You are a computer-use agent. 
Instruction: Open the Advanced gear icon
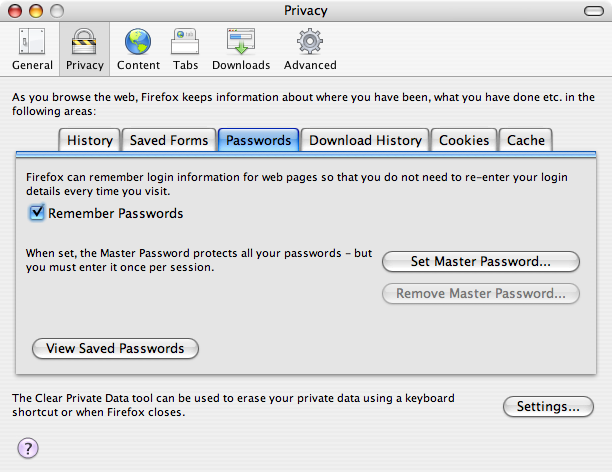310,48
